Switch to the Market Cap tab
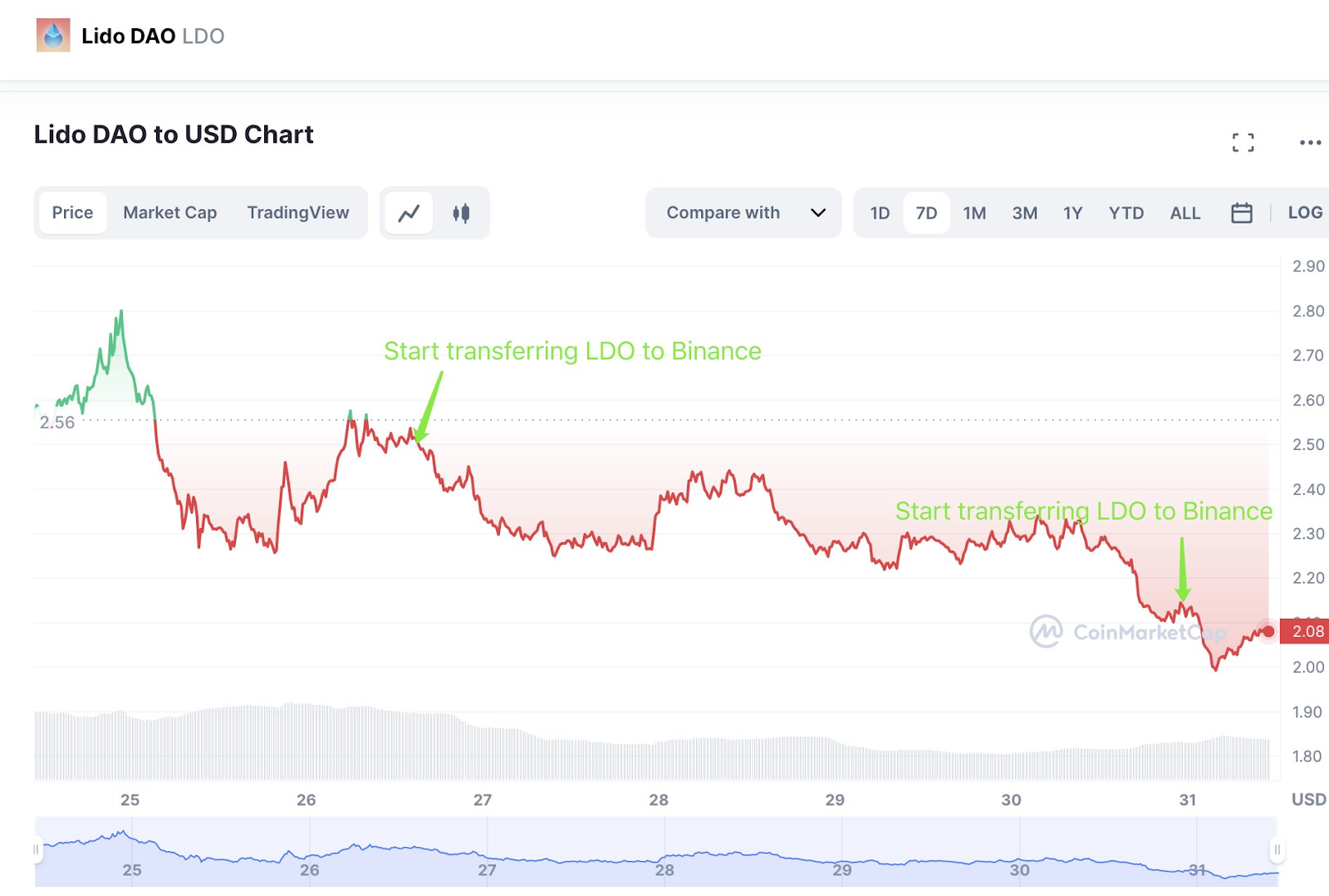Image resolution: width=1329 pixels, height=896 pixels. (x=169, y=213)
